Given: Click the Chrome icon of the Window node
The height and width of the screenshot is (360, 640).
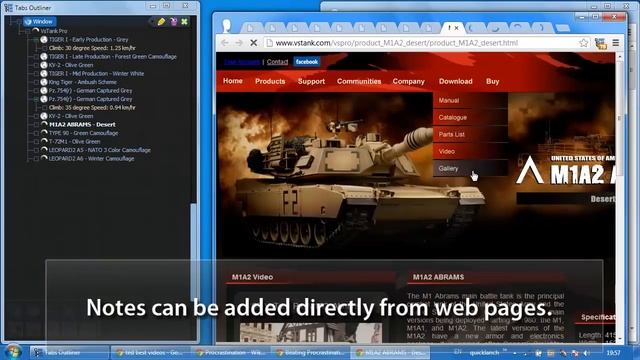Looking at the screenshot, I should tap(28, 22).
